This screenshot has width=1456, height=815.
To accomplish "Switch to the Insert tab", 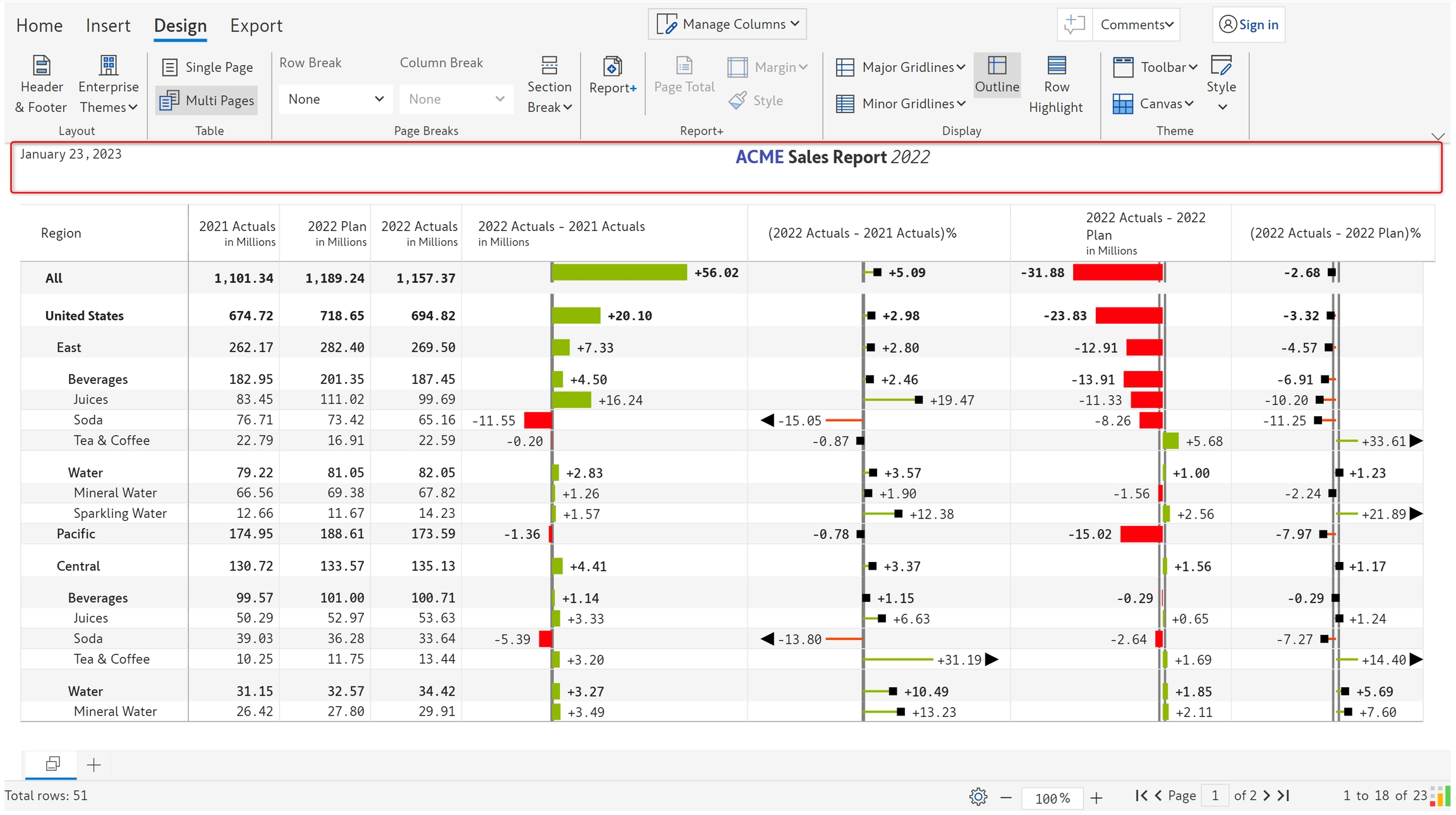I will (x=107, y=25).
